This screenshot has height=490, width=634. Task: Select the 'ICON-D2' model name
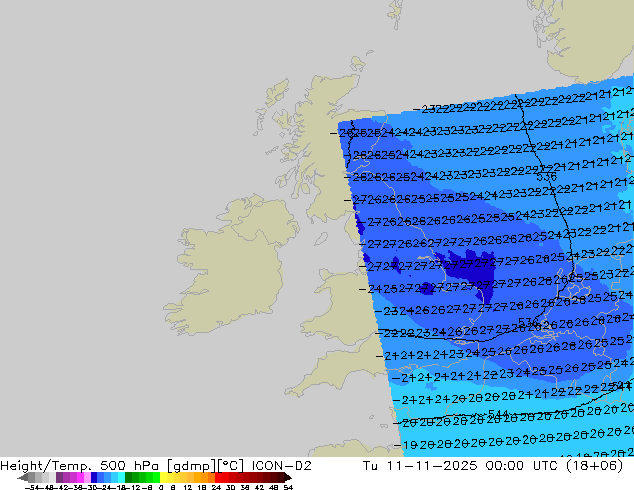(x=281, y=466)
